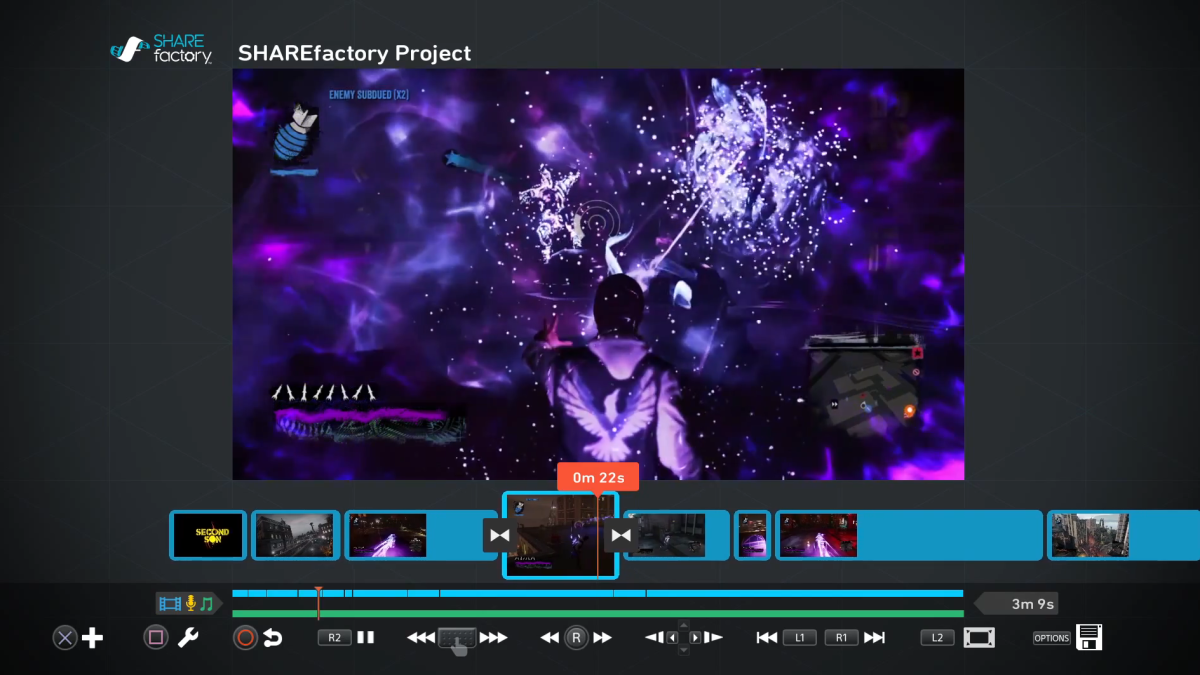Click the white plus add-item icon
Screen dimensions: 1200x675
(93, 638)
